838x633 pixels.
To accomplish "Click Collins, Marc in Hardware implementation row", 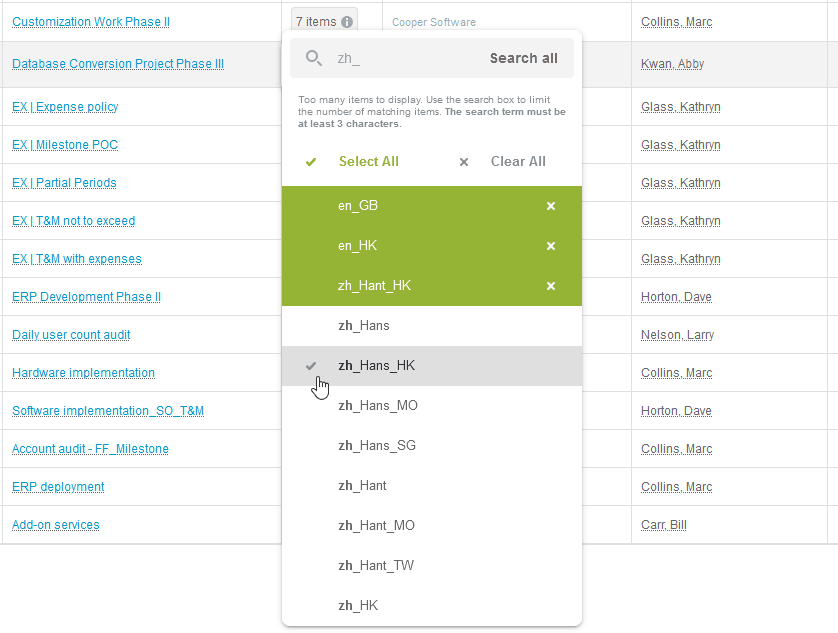I will pyautogui.click(x=677, y=373).
